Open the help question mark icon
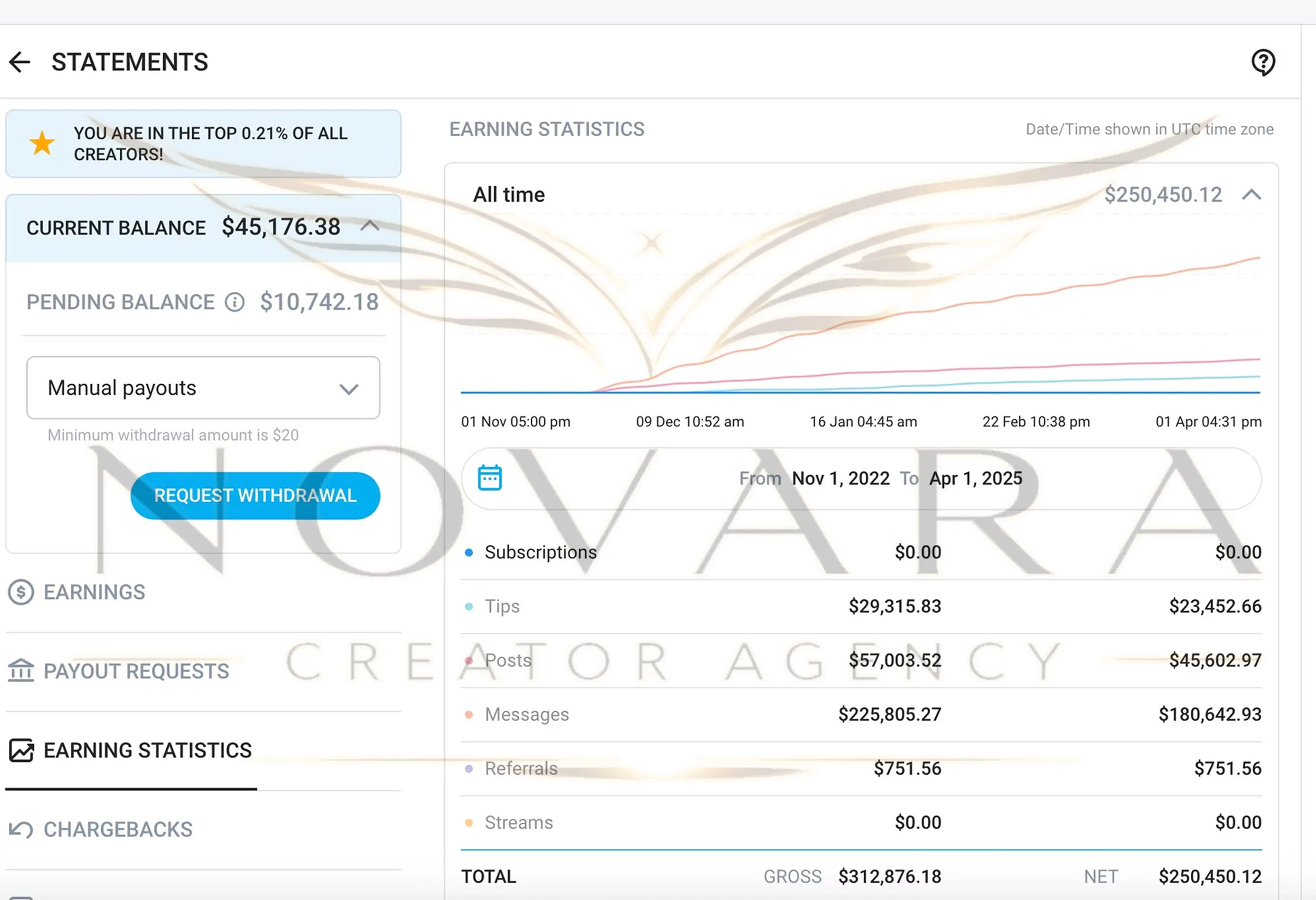 click(x=1263, y=62)
